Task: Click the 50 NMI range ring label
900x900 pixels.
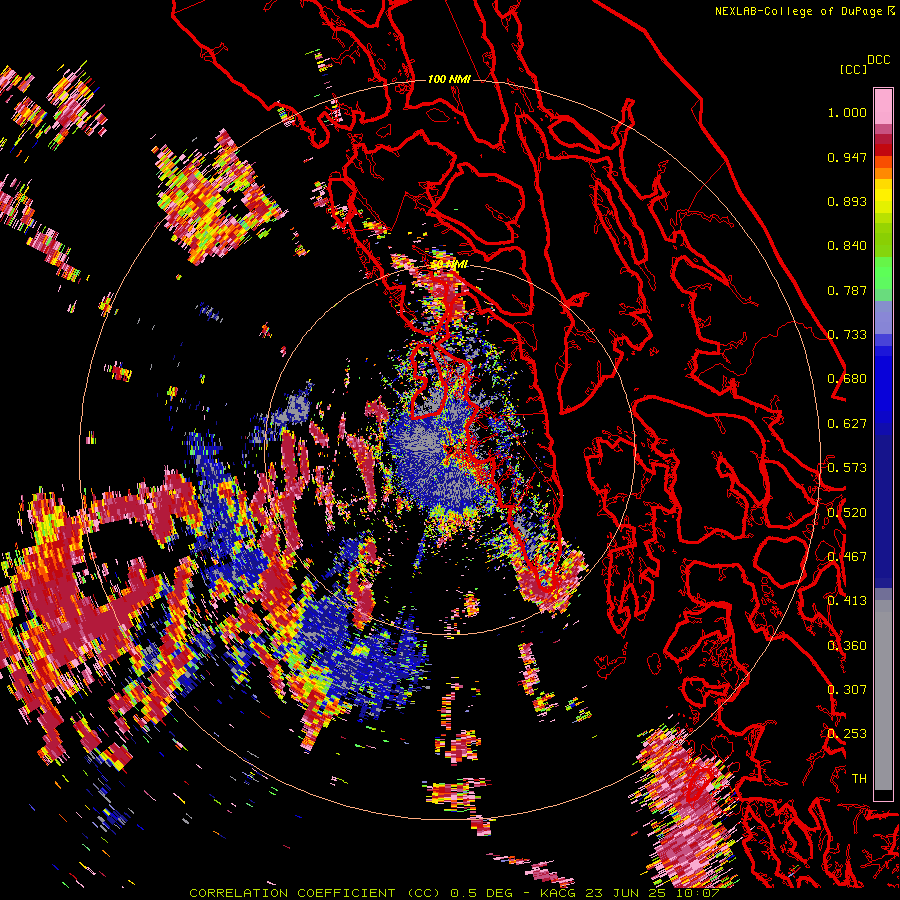Action: (x=449, y=264)
